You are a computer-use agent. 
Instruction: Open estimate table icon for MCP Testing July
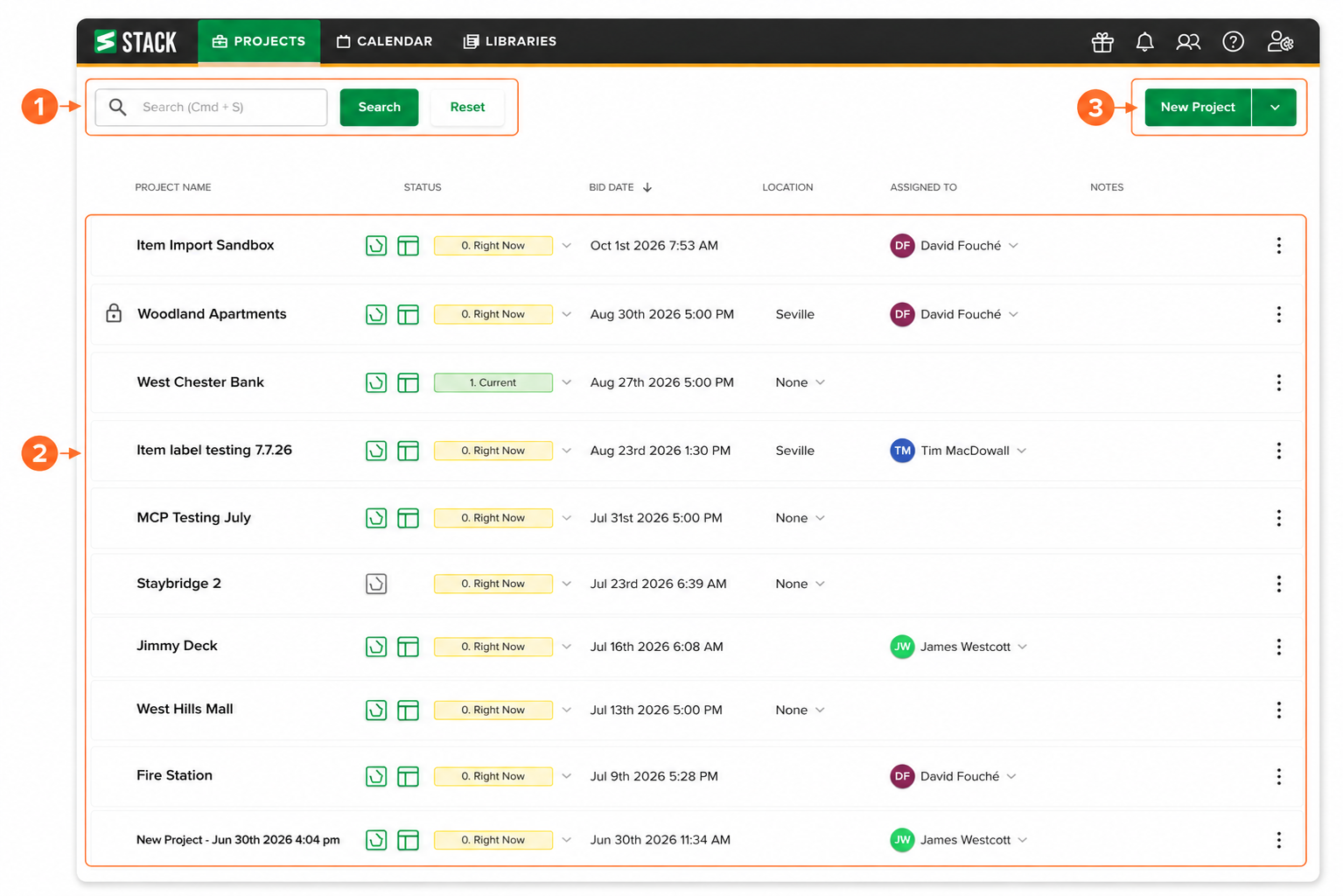[408, 518]
